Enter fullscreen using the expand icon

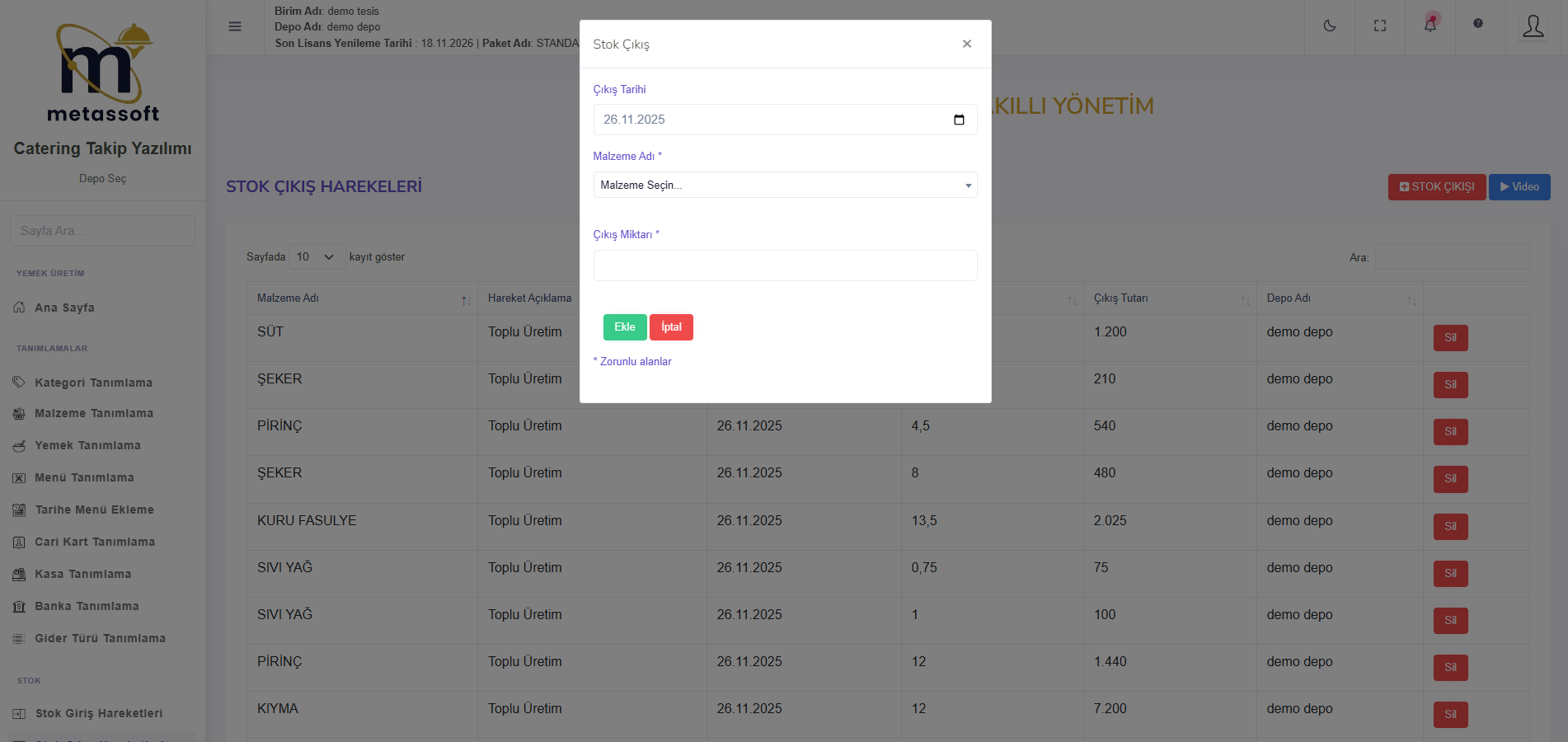tap(1380, 26)
